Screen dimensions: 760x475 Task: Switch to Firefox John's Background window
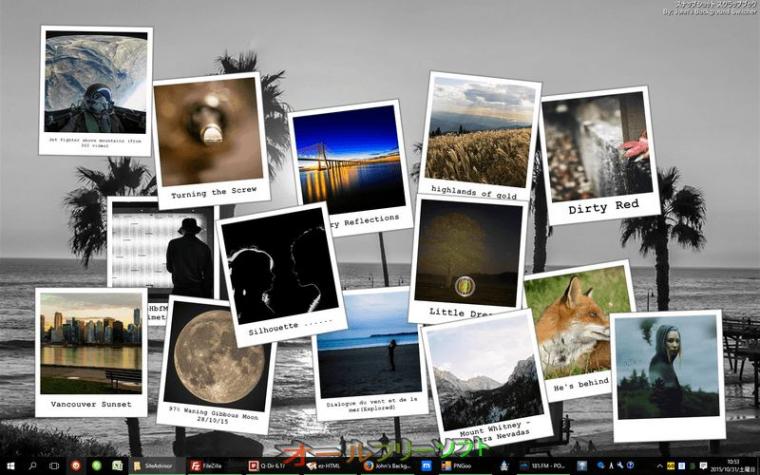click(x=389, y=466)
